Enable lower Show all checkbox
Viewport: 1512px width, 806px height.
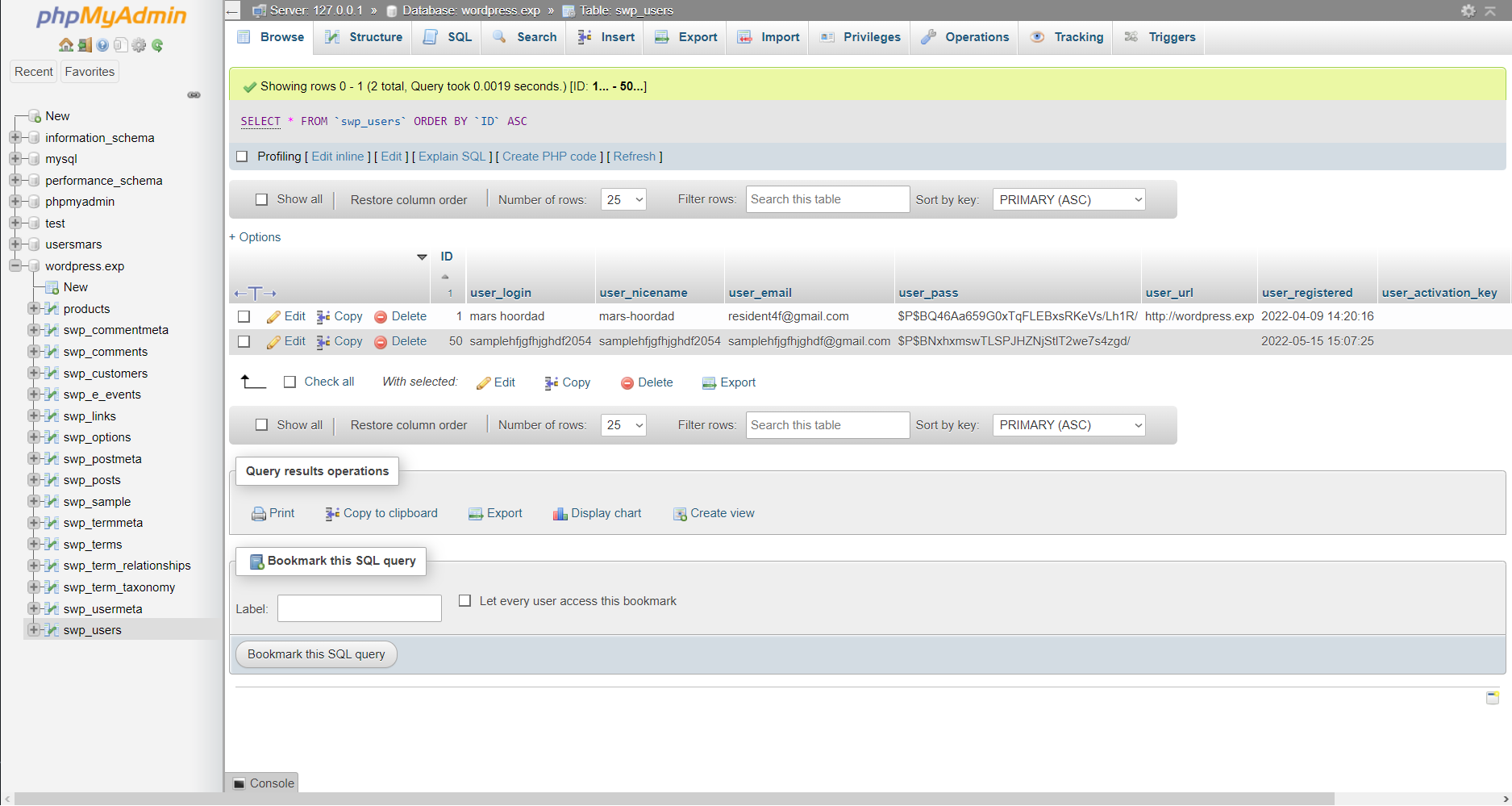[261, 425]
